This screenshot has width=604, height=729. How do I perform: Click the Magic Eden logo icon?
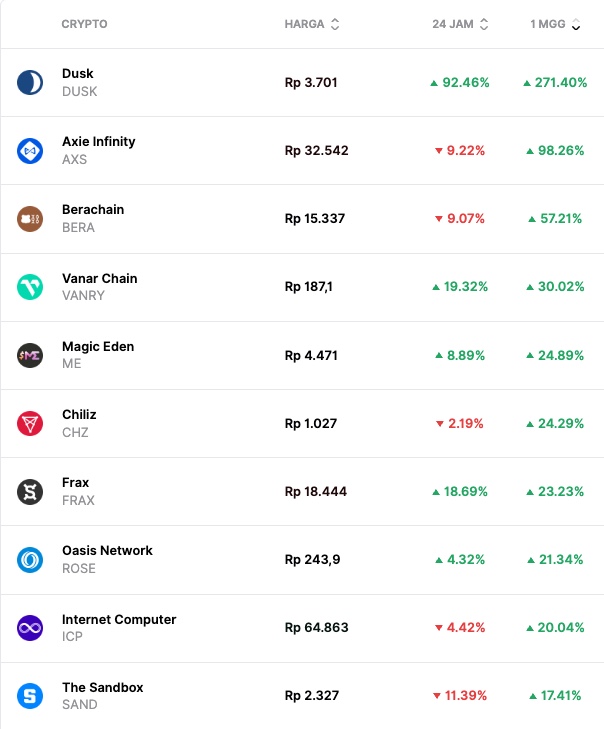[x=30, y=355]
